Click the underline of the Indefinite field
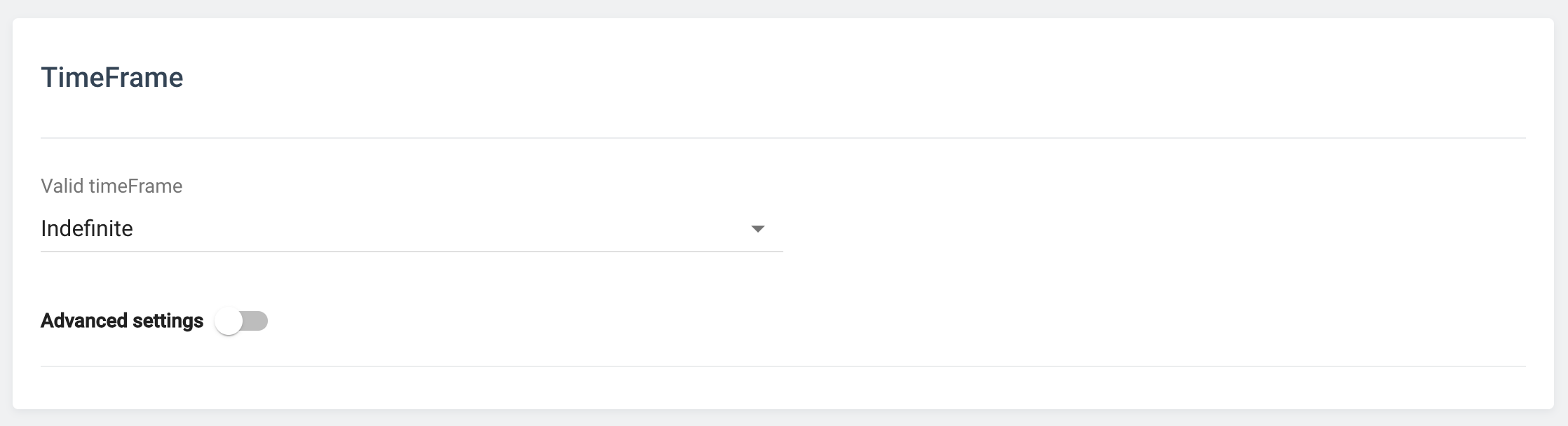 tap(411, 251)
